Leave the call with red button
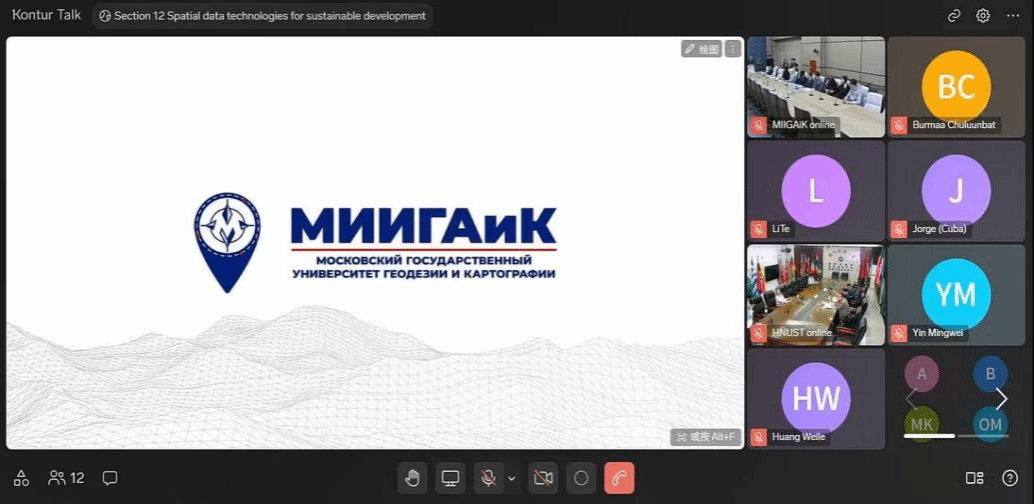This screenshot has width=1034, height=504. click(619, 478)
